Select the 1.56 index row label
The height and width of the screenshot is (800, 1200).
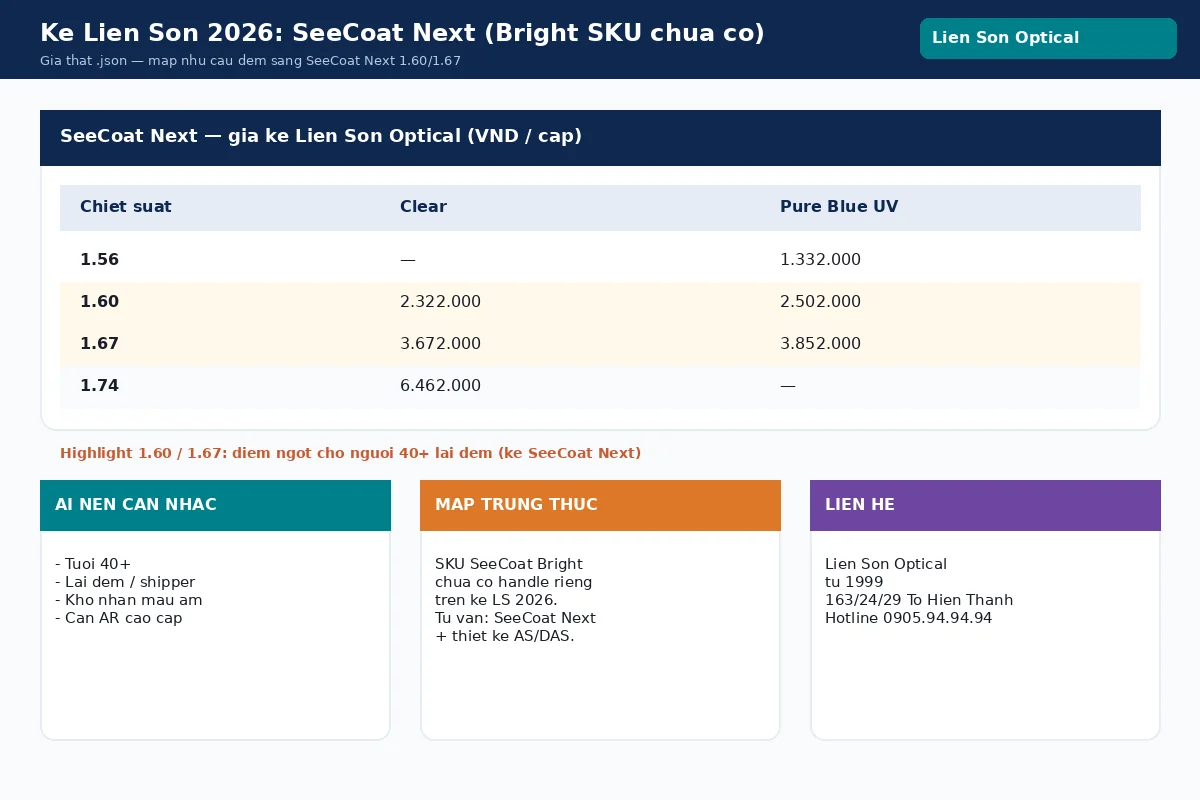99,260
